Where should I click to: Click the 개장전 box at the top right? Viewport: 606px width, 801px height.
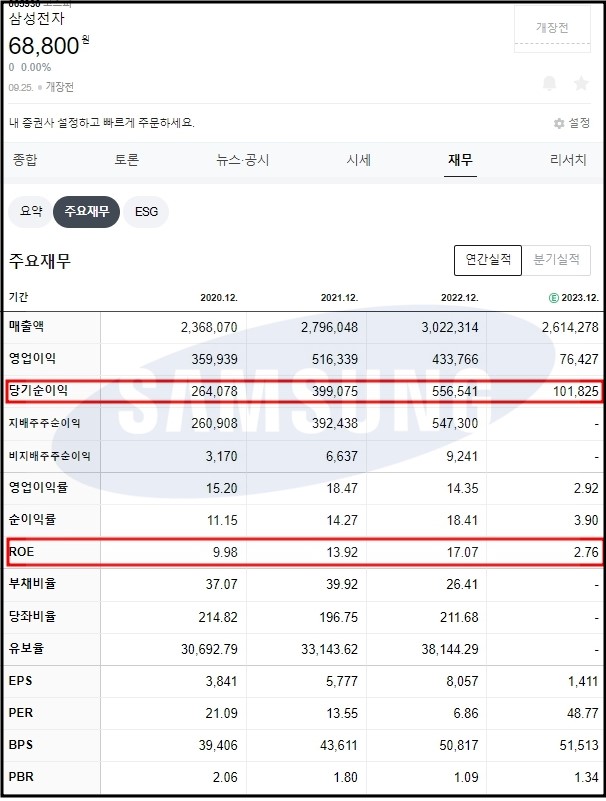[x=552, y=28]
